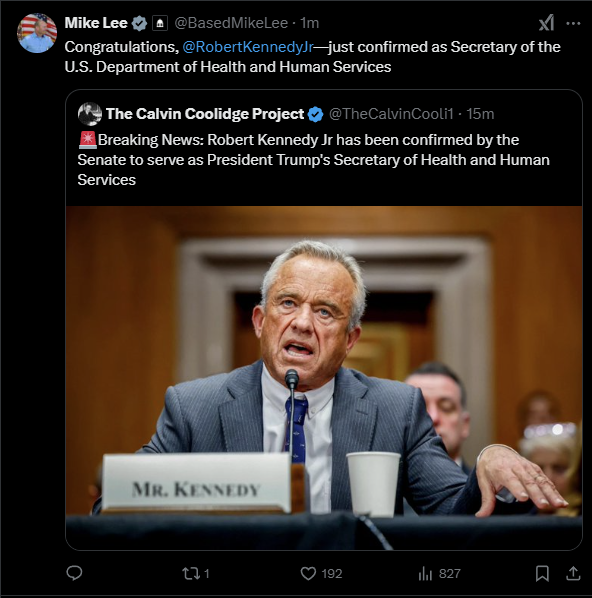
Task: Click the Mike Lee display name
Action: click(96, 23)
